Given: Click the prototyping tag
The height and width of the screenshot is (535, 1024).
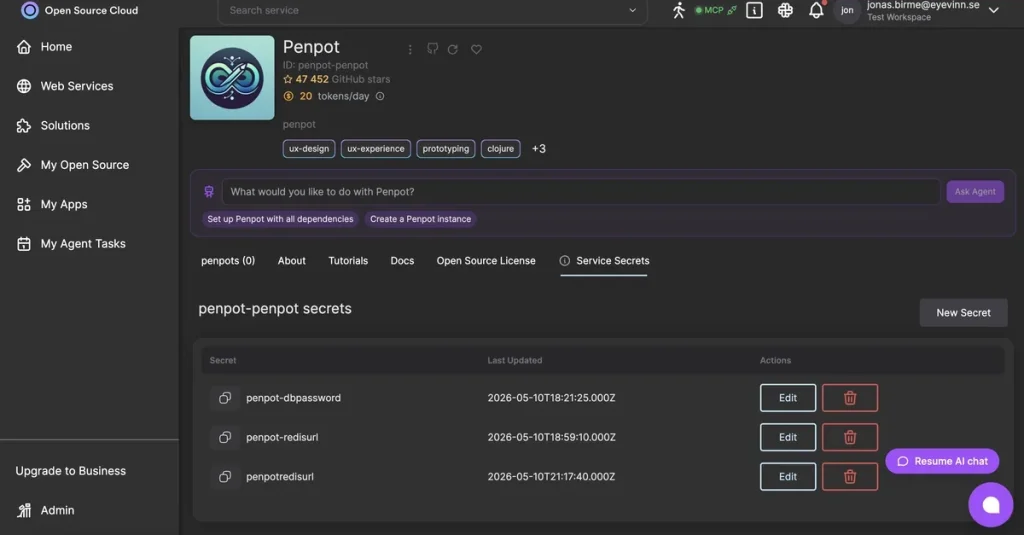Looking at the screenshot, I should coord(445,149).
